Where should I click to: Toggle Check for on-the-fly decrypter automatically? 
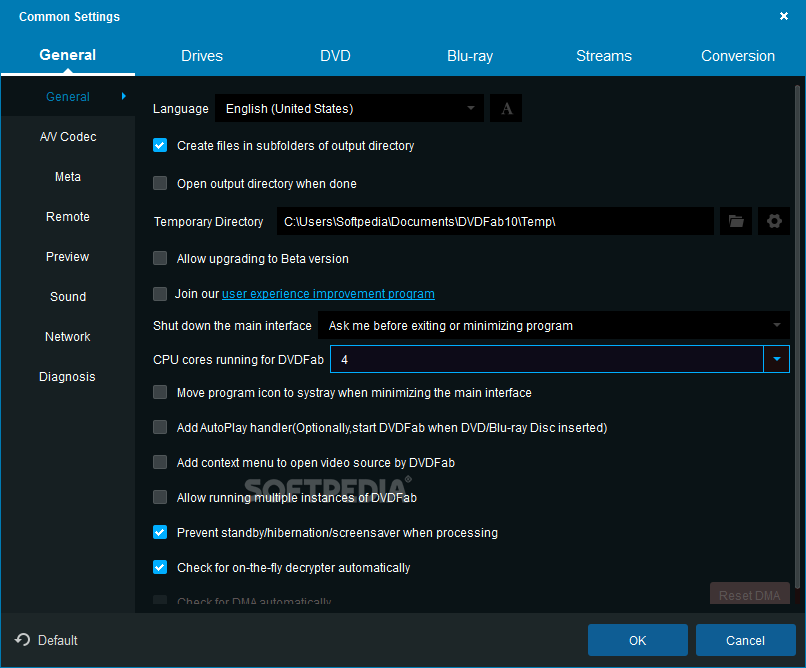[160, 567]
